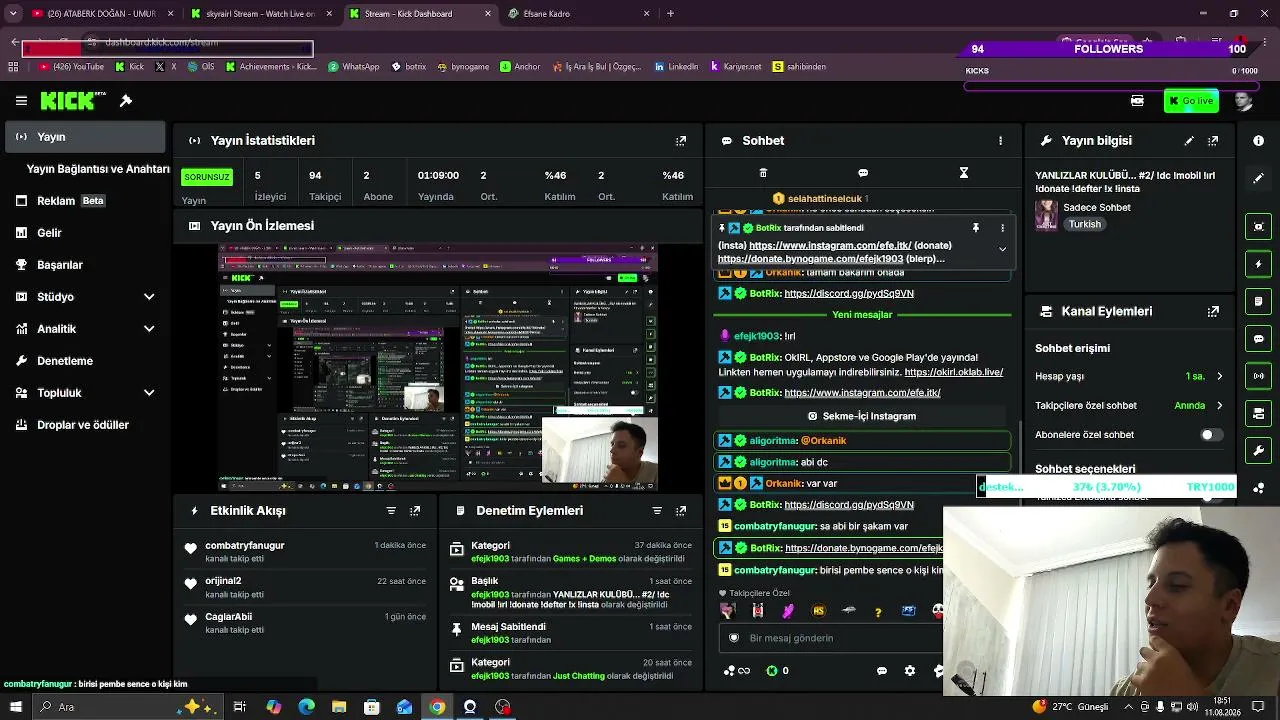Pop out the Yayın bilgisi panel

pyautogui.click(x=1213, y=141)
